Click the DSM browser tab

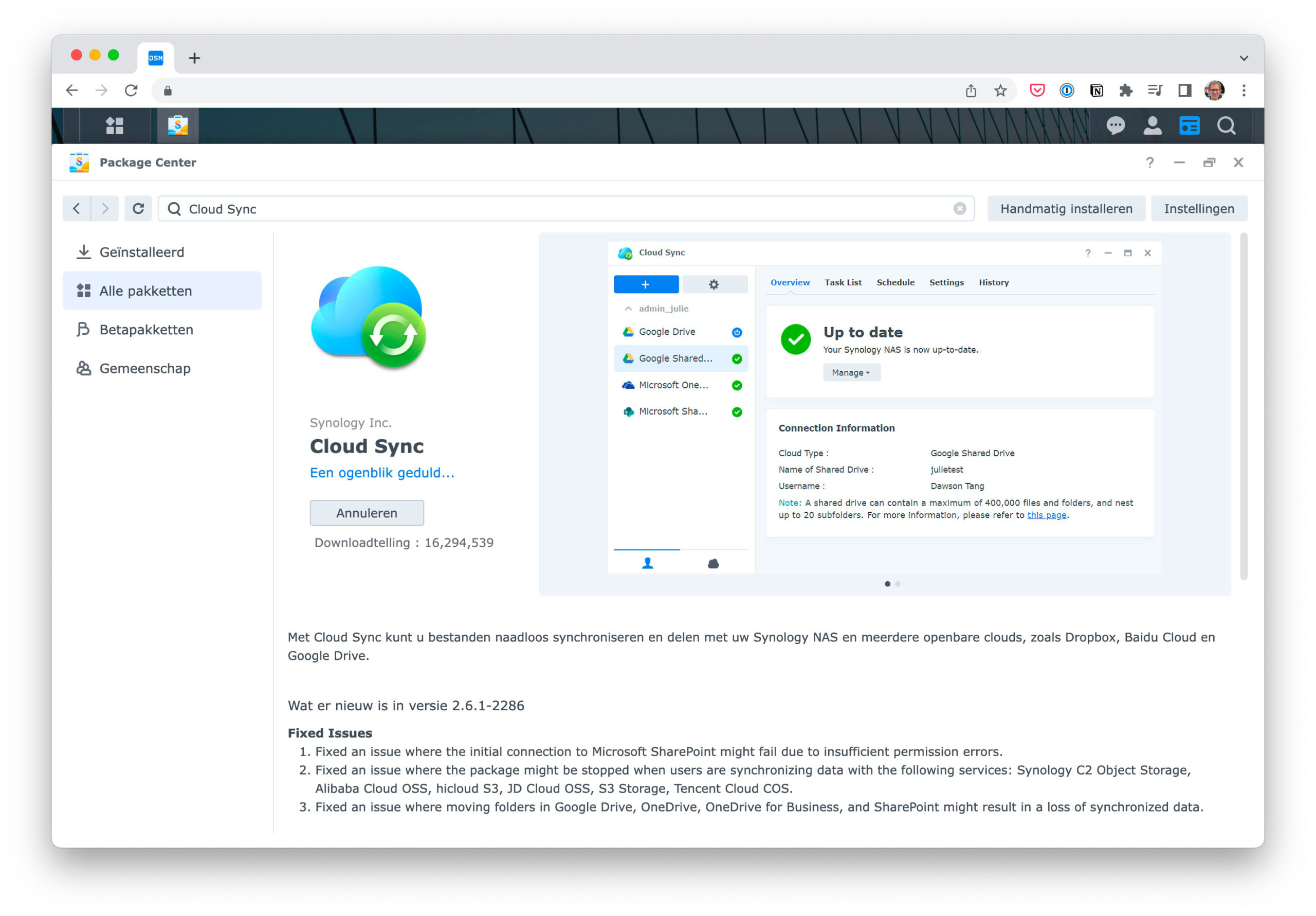[155, 58]
